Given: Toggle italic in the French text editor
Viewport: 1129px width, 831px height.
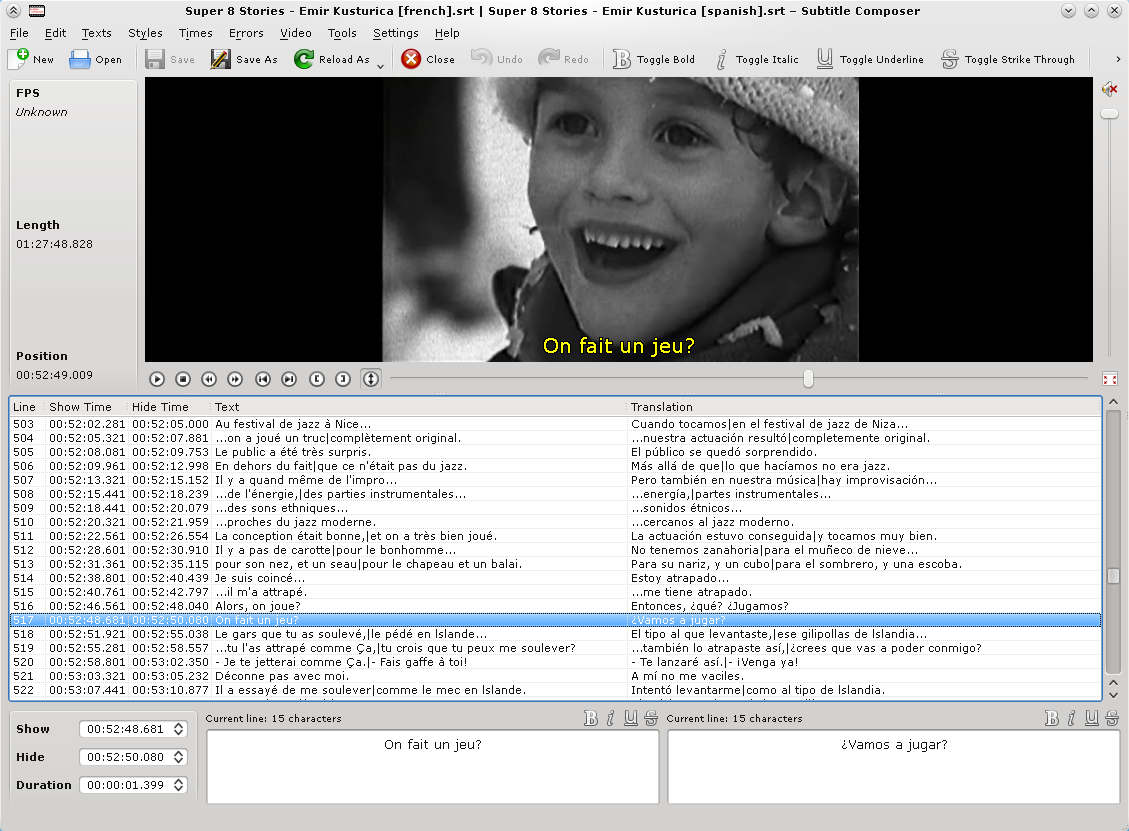Looking at the screenshot, I should coord(611,718).
